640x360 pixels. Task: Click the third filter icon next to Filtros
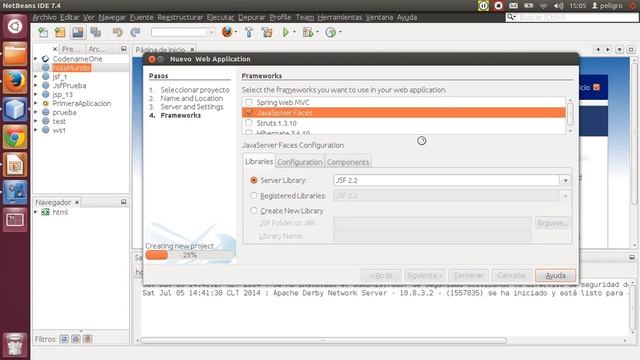87,339
